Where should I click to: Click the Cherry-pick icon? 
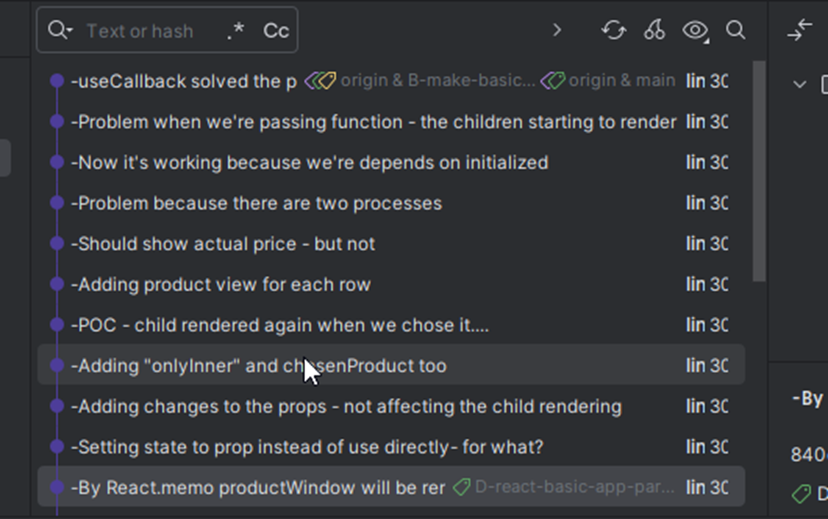click(x=654, y=30)
